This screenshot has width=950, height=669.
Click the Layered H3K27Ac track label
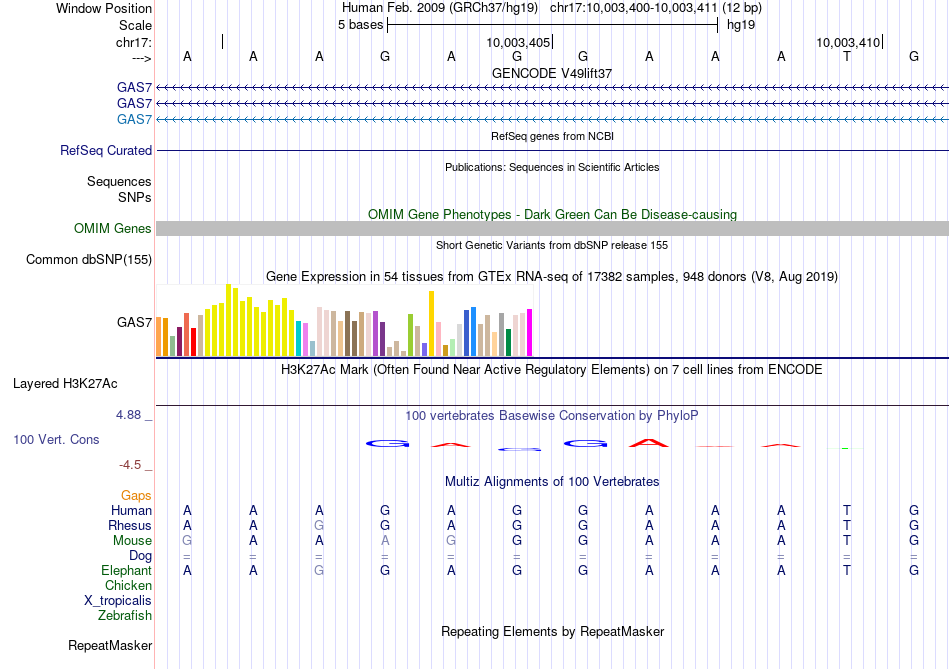coord(65,384)
